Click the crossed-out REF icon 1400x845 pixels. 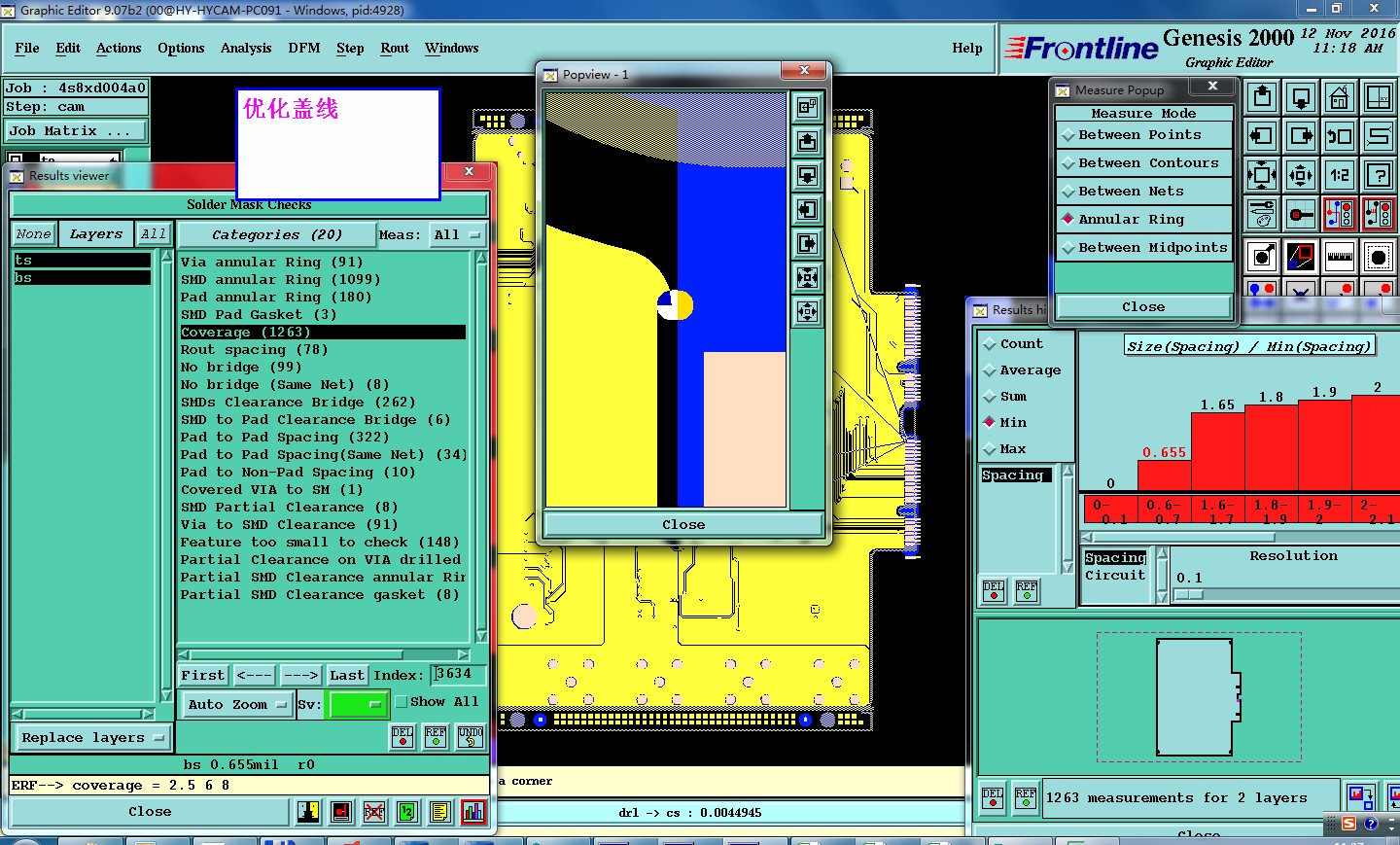pos(374,811)
